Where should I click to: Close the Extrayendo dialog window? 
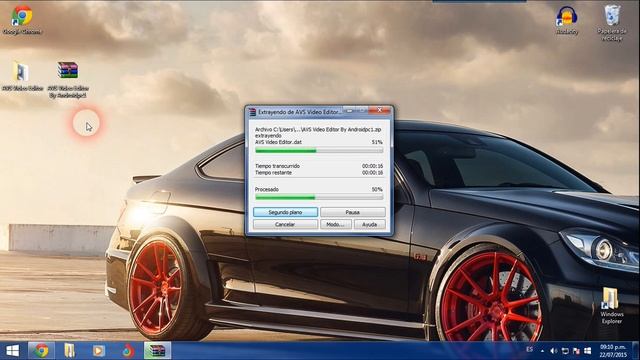click(x=380, y=110)
